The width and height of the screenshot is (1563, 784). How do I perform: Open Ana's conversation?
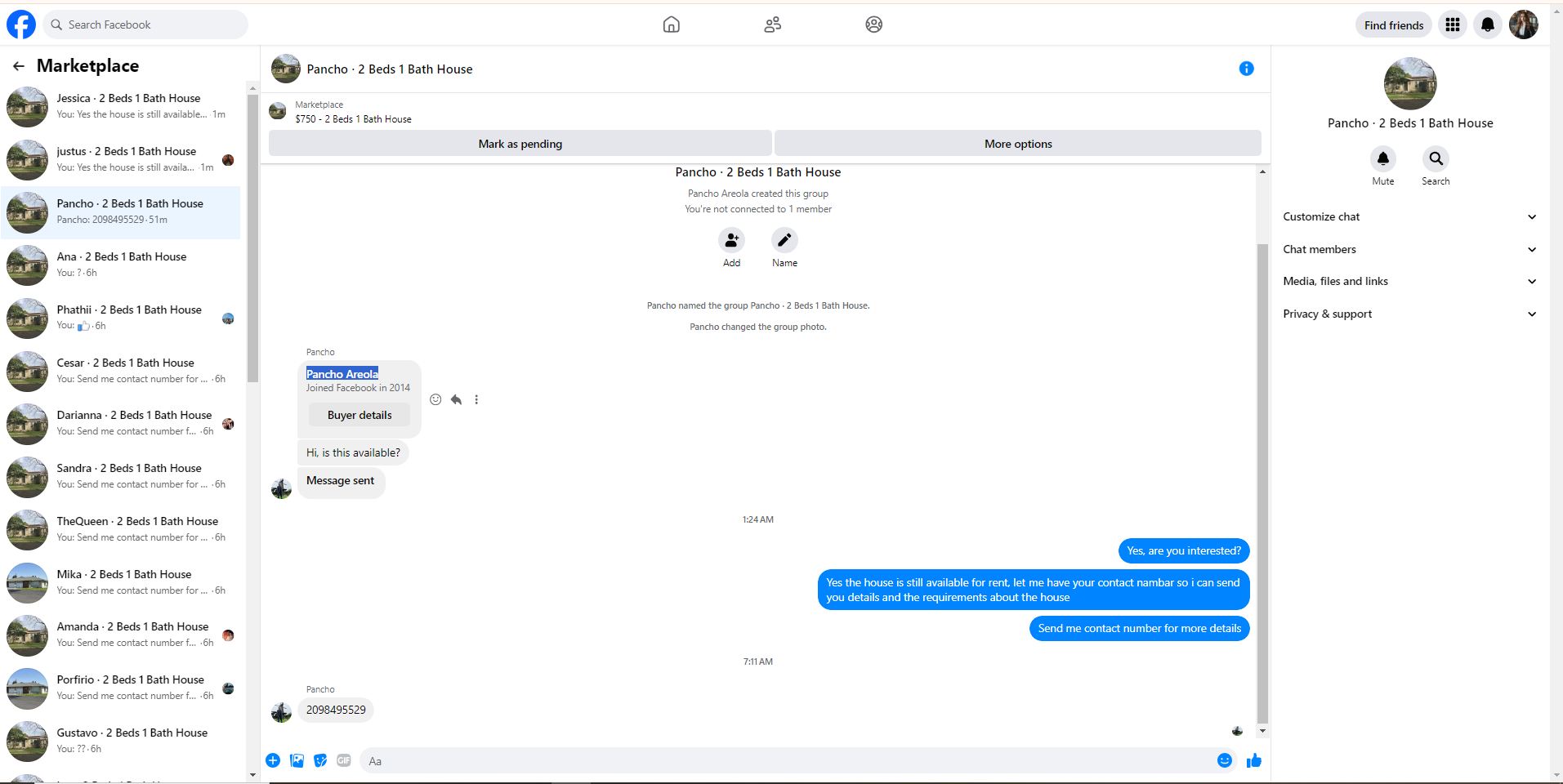[x=123, y=265]
